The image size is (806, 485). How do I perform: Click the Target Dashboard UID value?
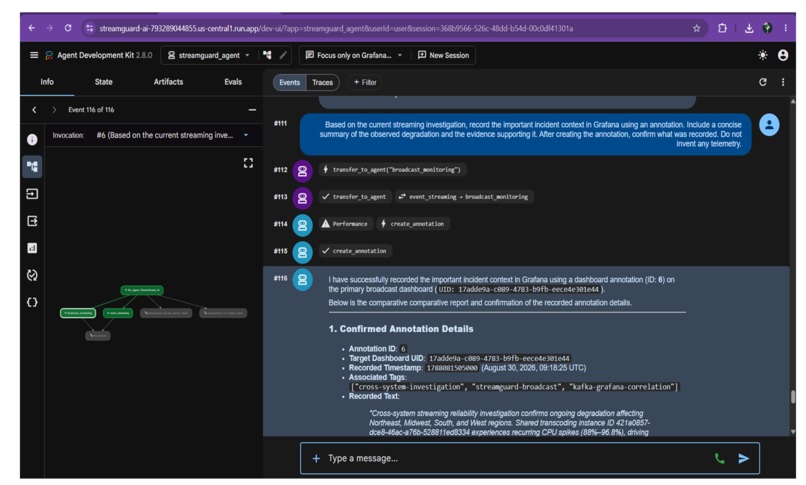coord(499,359)
